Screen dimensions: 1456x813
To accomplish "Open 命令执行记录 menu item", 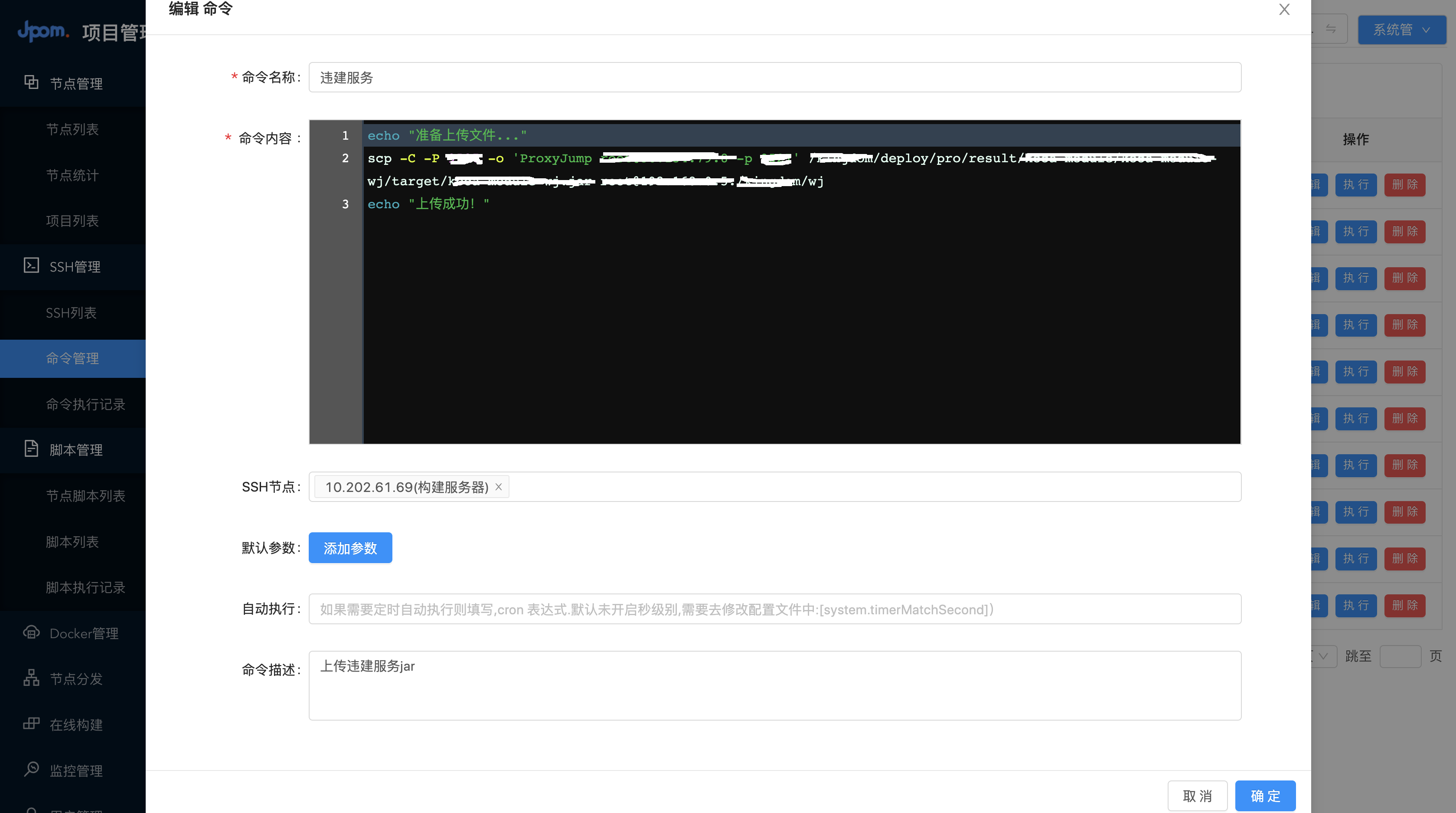I will click(x=85, y=404).
